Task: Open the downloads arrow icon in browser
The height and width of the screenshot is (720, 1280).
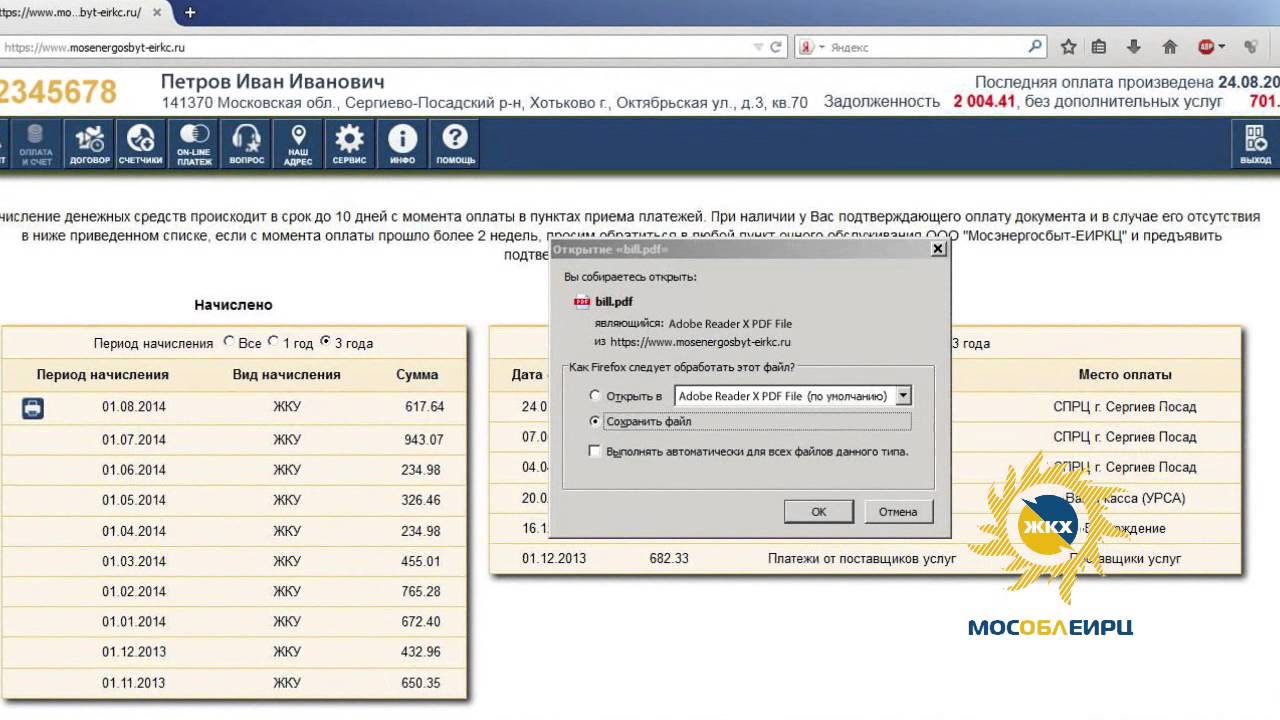Action: 1134,47
